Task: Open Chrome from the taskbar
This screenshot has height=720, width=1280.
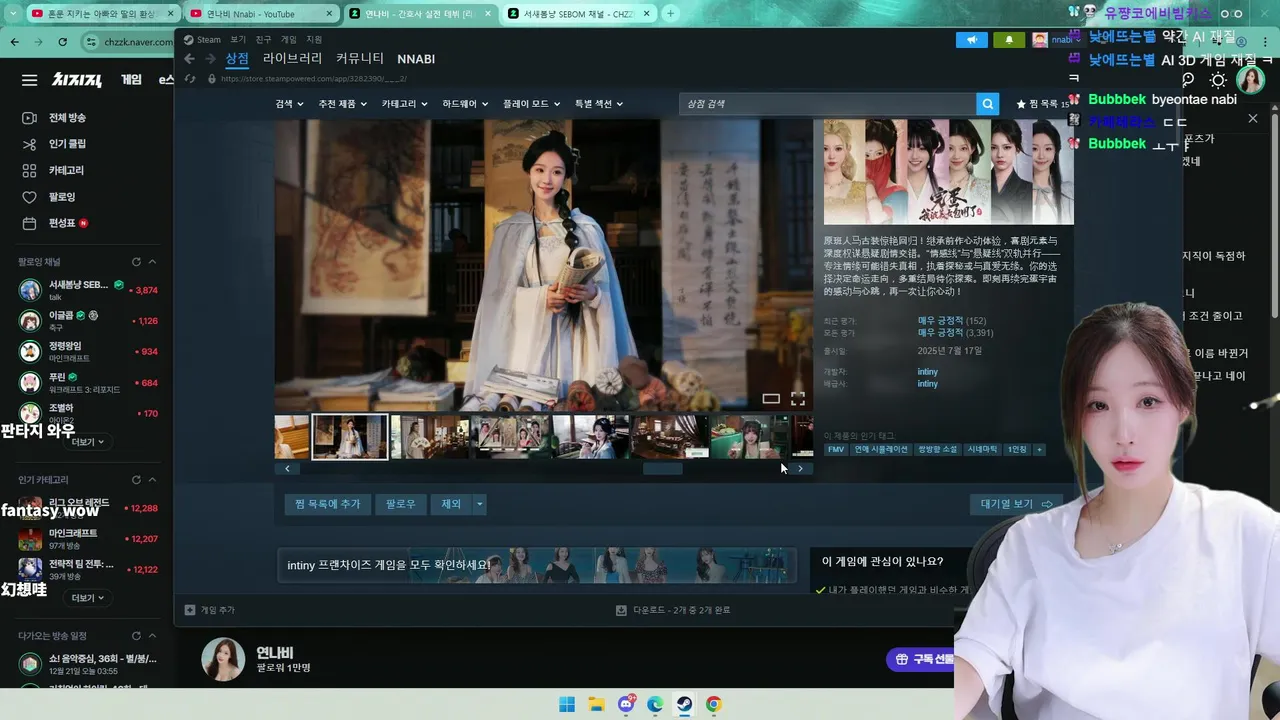Action: pyautogui.click(x=713, y=704)
